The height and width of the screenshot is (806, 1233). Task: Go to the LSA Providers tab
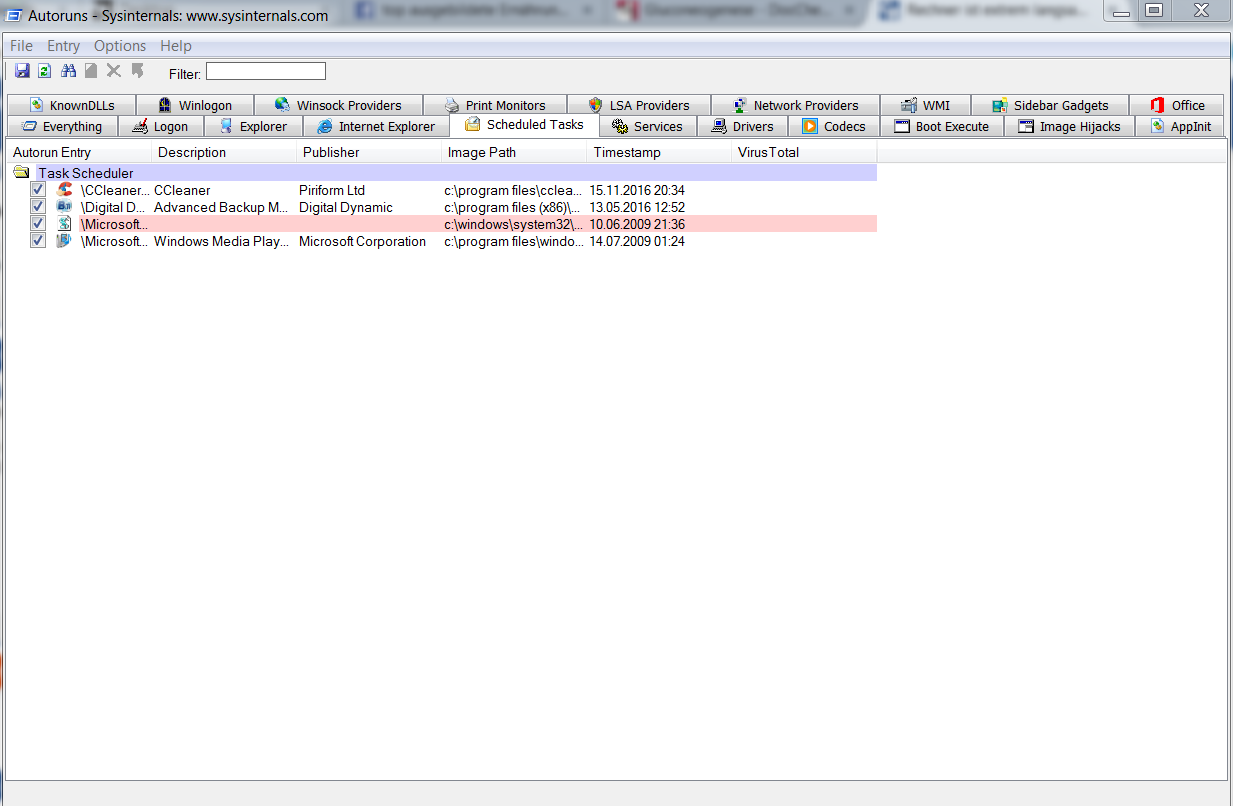click(639, 105)
